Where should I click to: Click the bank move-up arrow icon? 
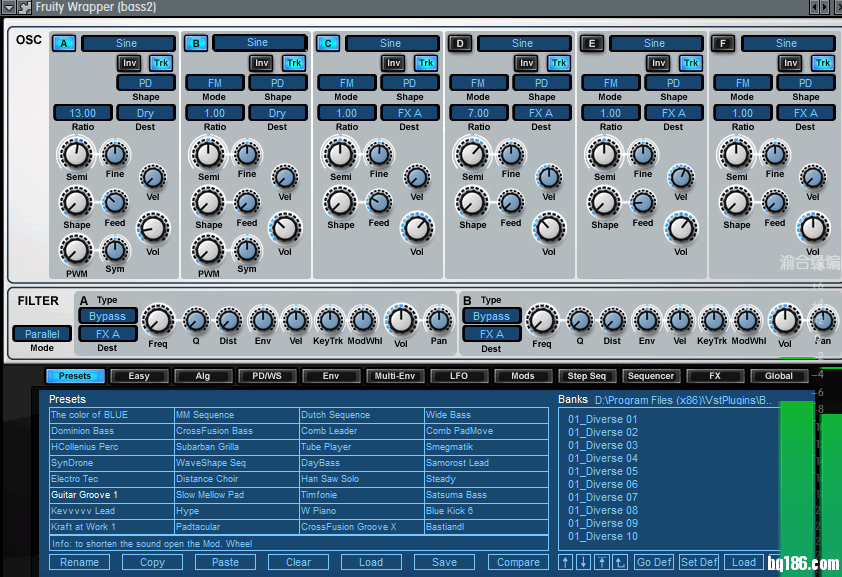coord(566,562)
